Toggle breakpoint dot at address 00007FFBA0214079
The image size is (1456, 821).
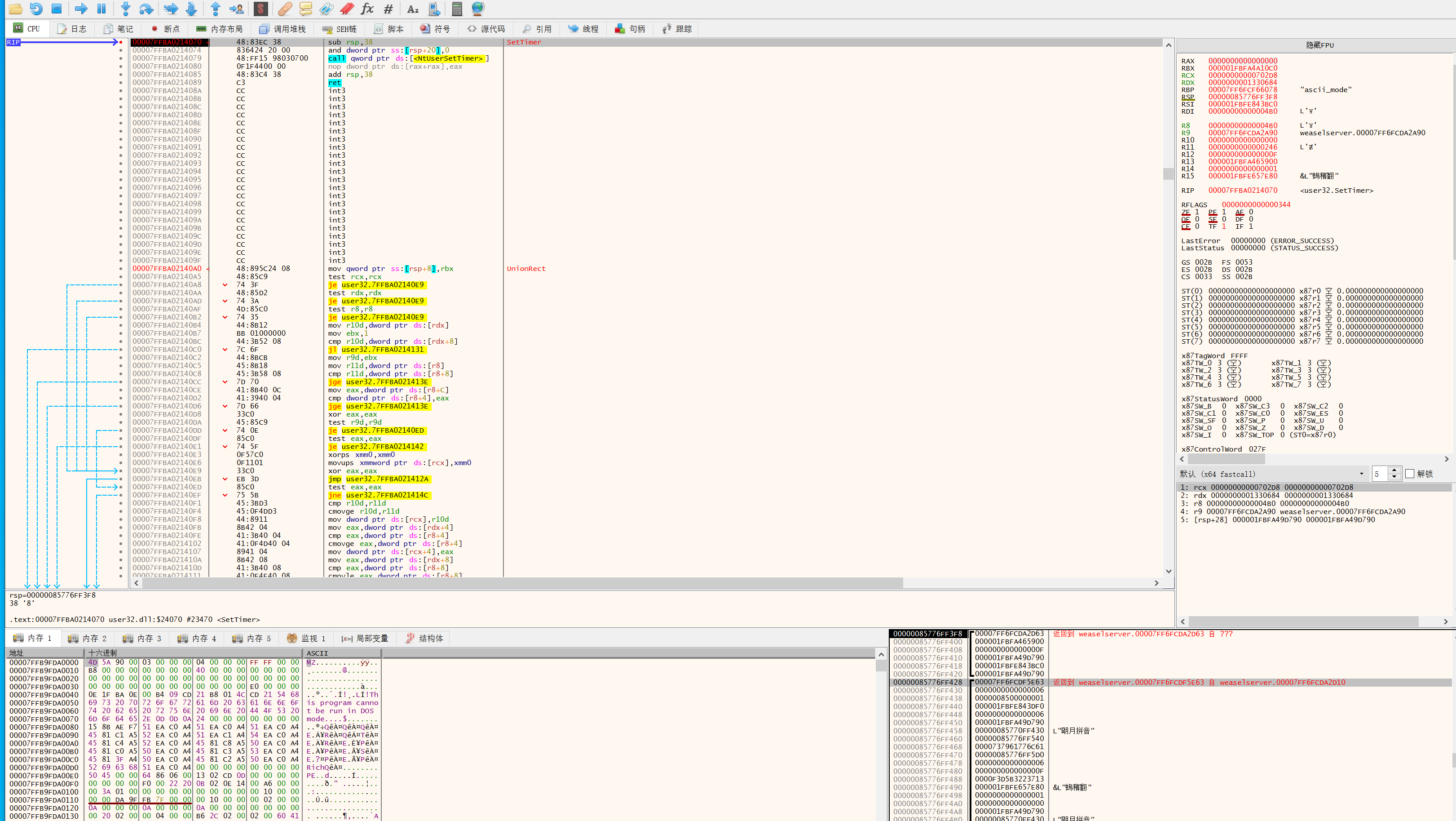point(120,58)
